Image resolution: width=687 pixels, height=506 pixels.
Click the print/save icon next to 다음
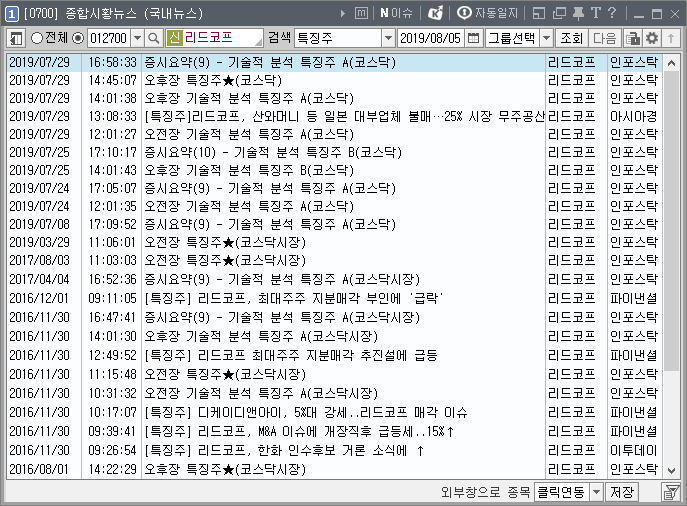click(632, 39)
